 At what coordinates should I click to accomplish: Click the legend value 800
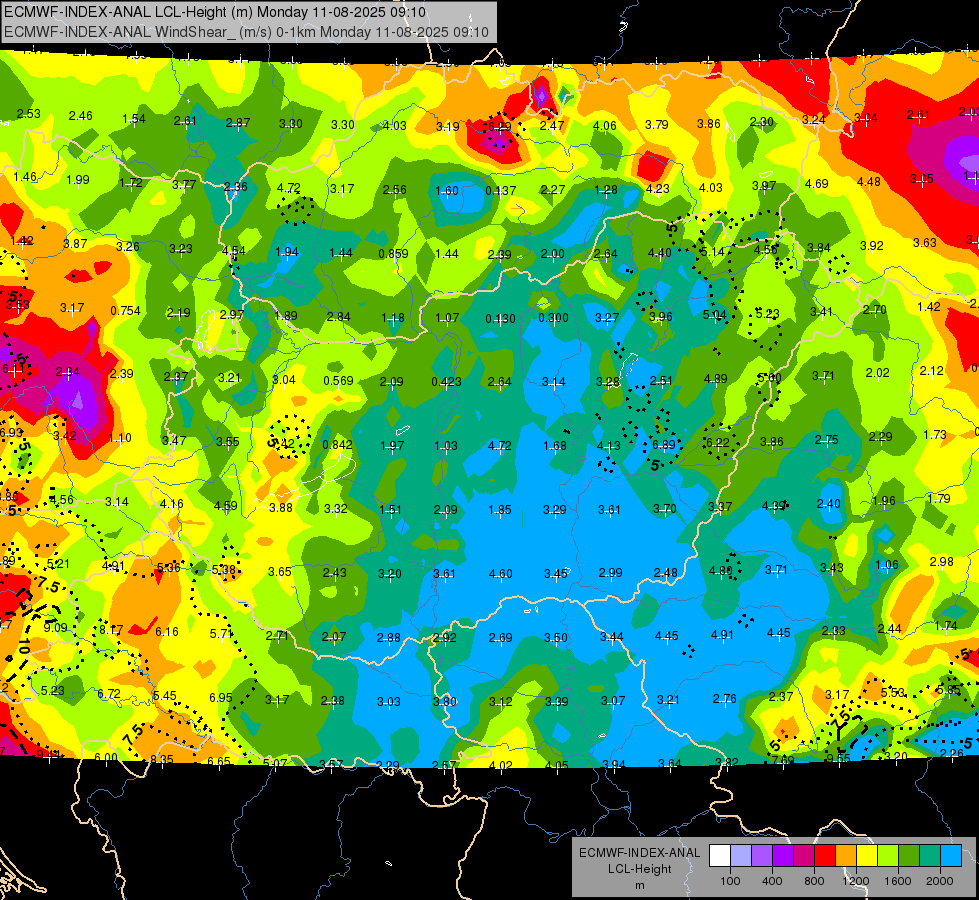814,881
